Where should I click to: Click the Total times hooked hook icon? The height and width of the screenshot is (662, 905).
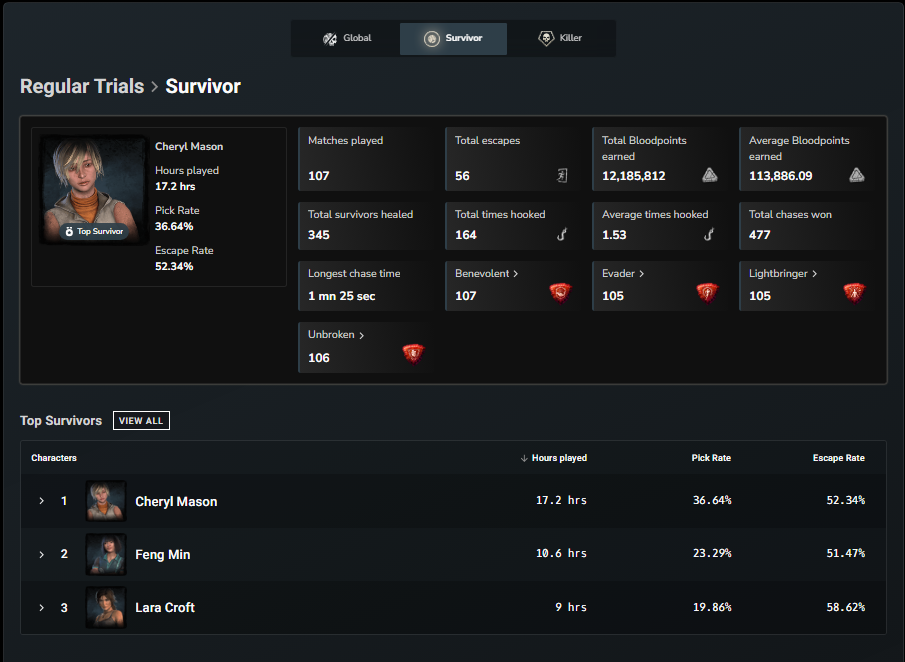(x=562, y=234)
